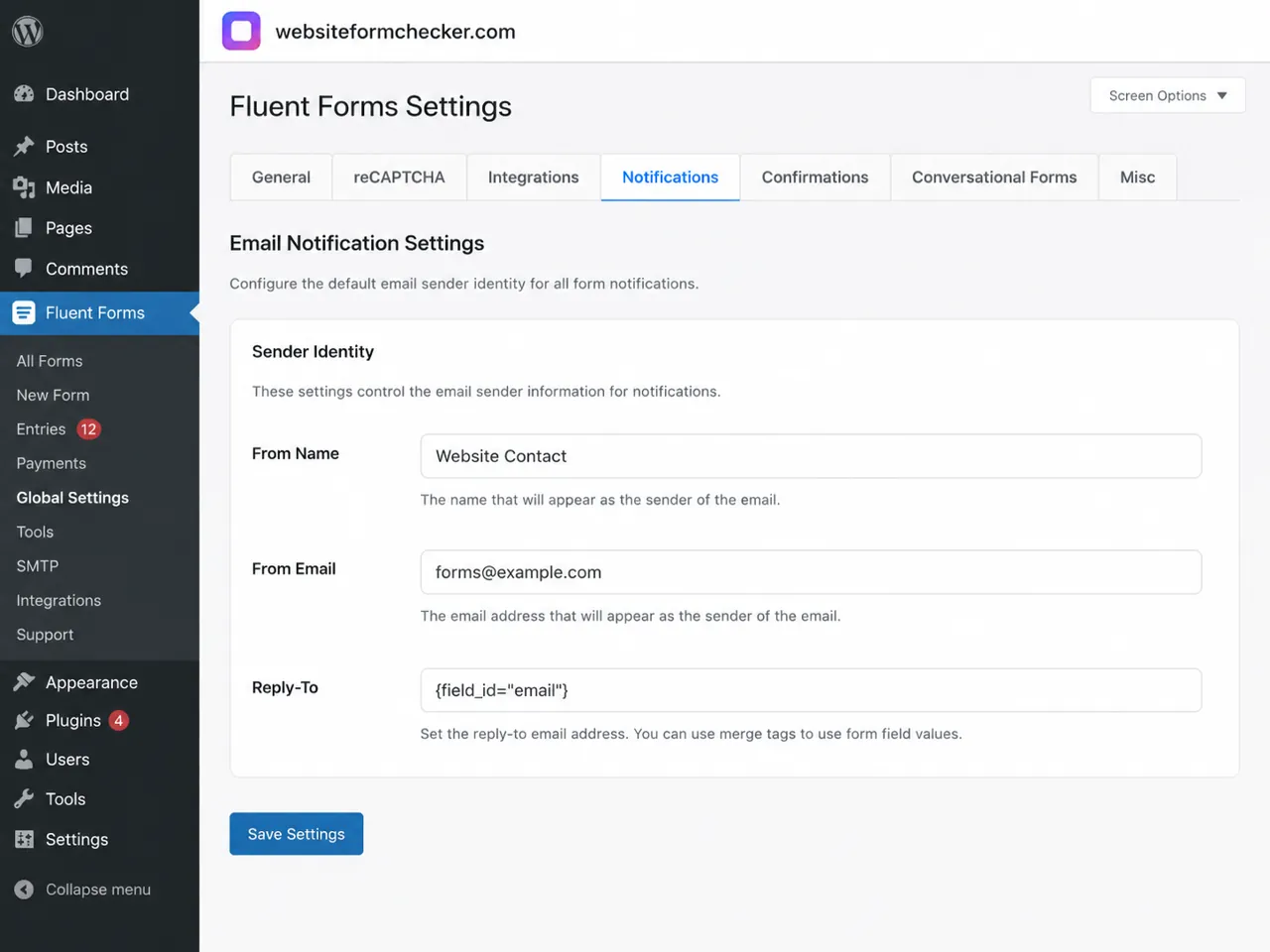Switch to the Misc tab

tap(1137, 178)
